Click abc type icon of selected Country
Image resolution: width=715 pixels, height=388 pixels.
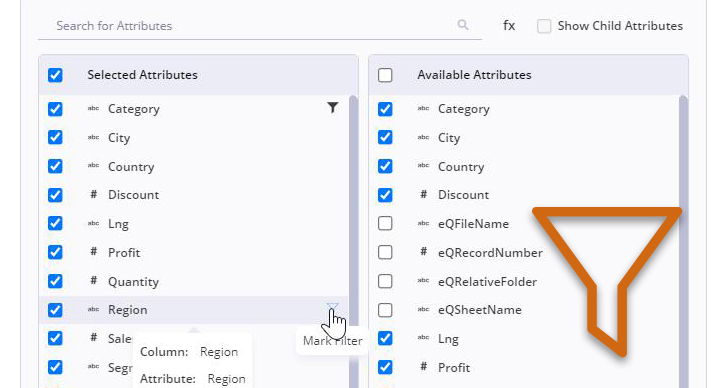[93, 166]
